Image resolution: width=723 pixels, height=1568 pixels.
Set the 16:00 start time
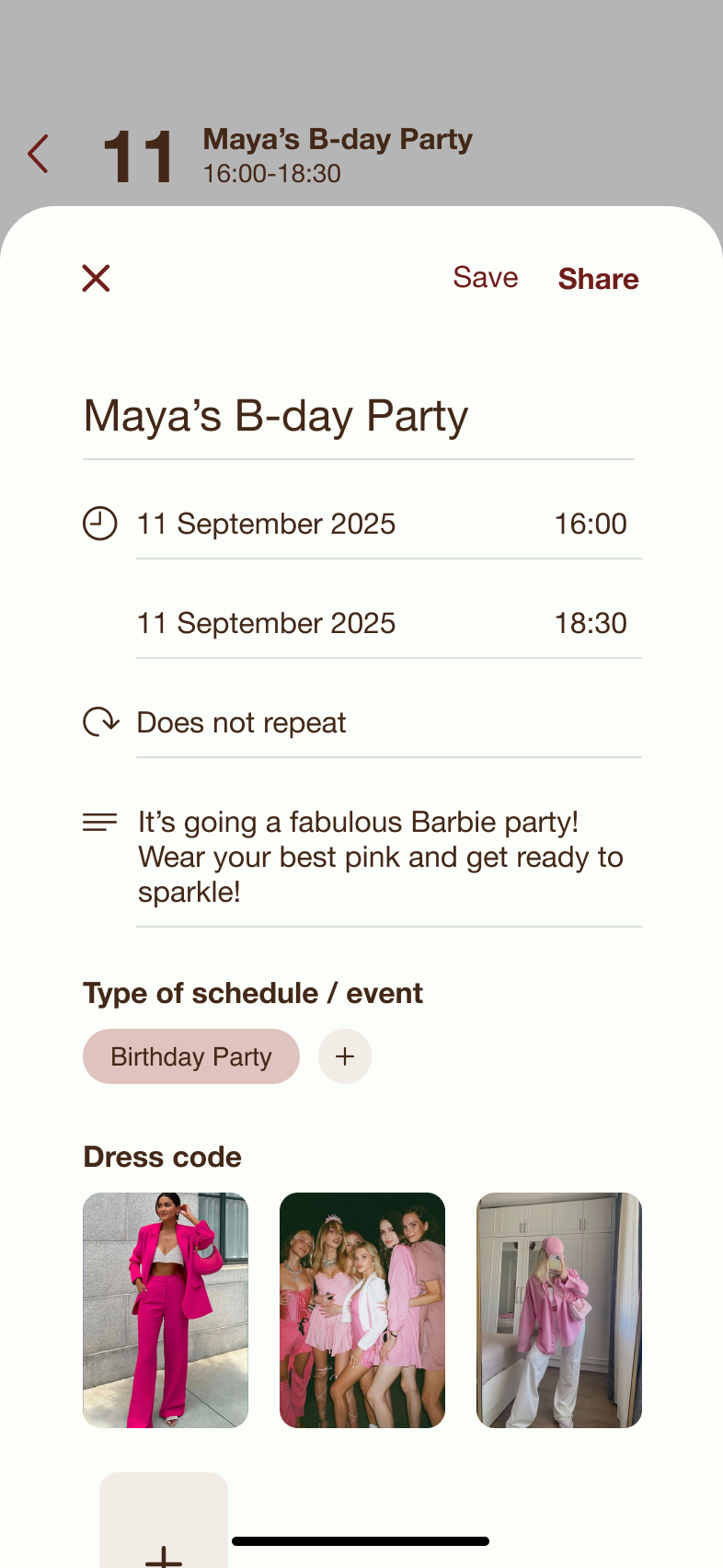click(591, 525)
